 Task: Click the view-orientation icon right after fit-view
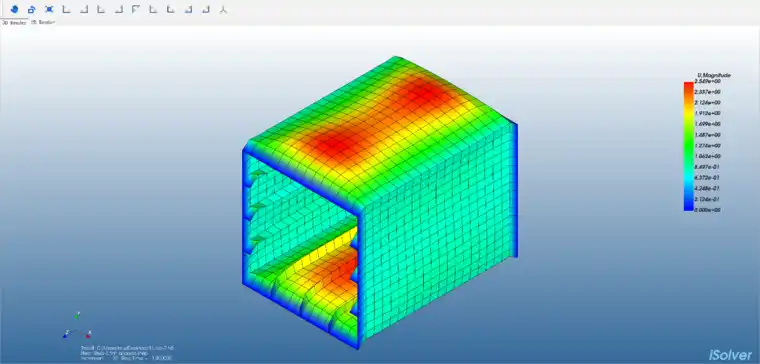pos(66,9)
